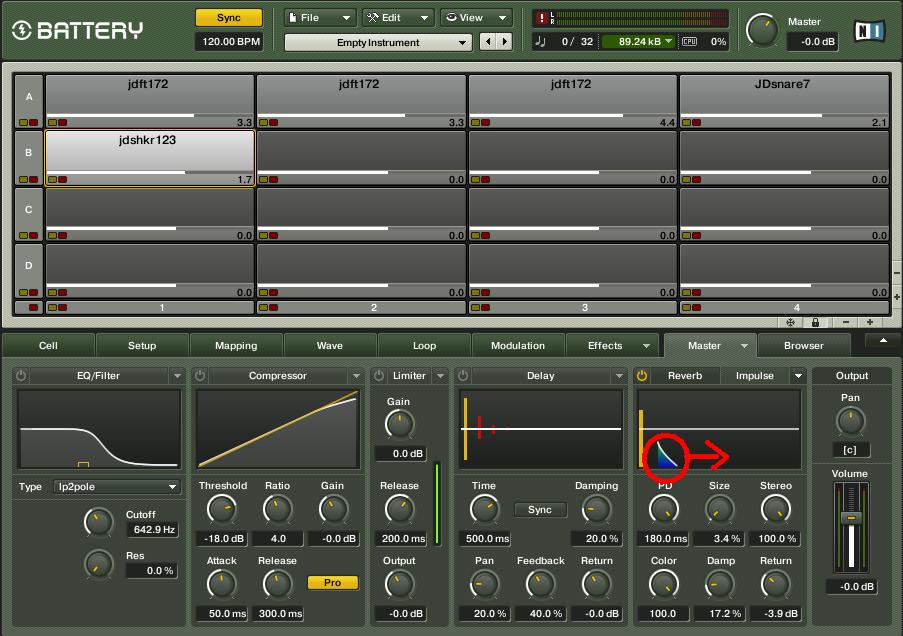Click the Delay Time 500.0 ms value
Viewport: 903px width, 636px height.
coord(485,539)
